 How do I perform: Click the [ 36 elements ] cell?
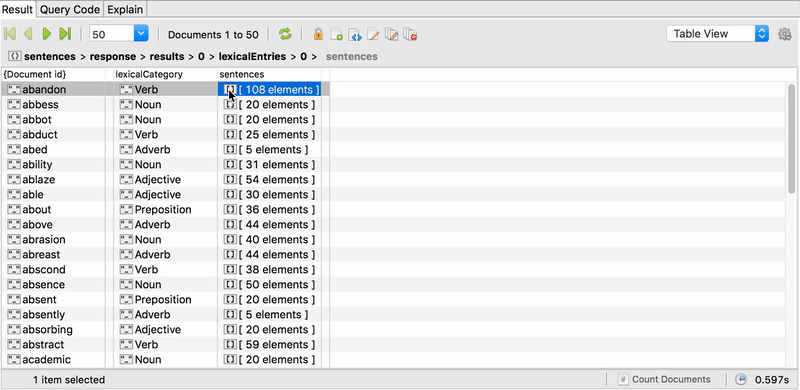269,210
